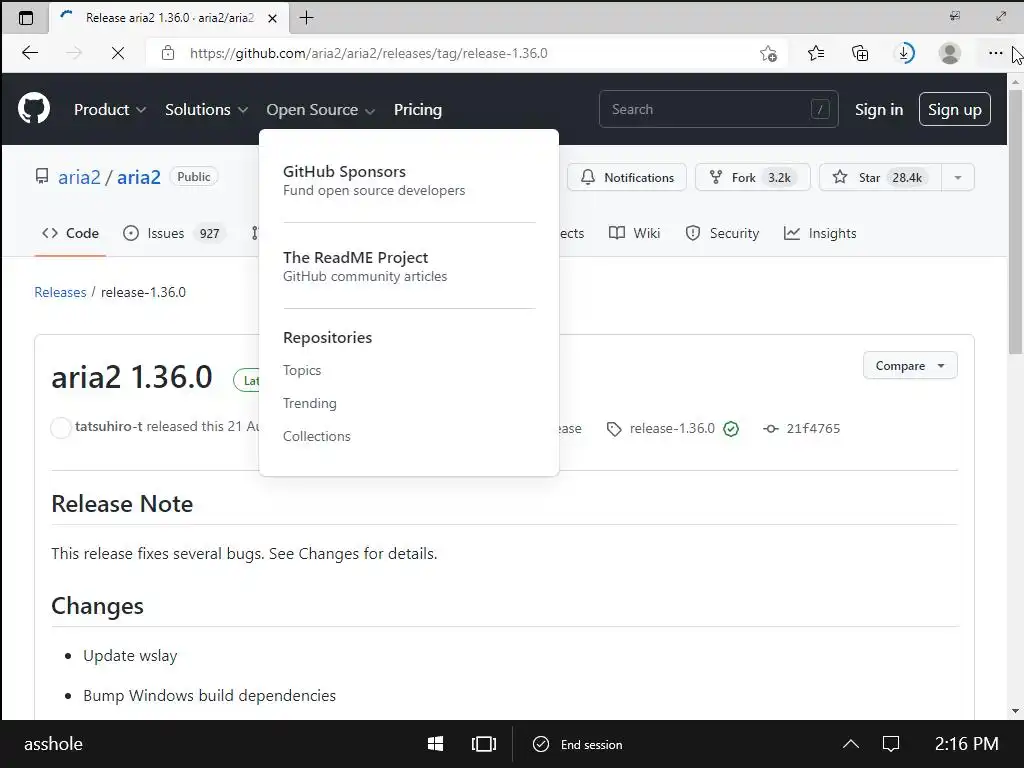
Task: Click the page vertical scrollbar thumb
Action: [1015, 222]
